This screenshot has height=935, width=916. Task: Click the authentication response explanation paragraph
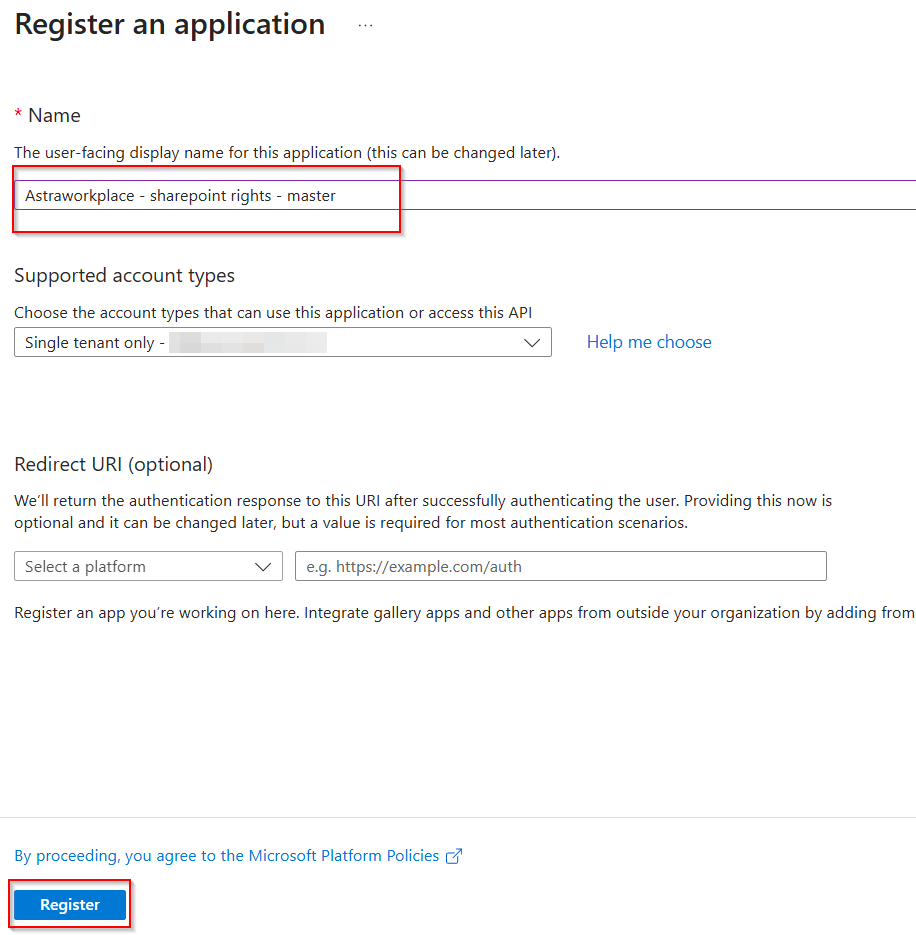(422, 511)
